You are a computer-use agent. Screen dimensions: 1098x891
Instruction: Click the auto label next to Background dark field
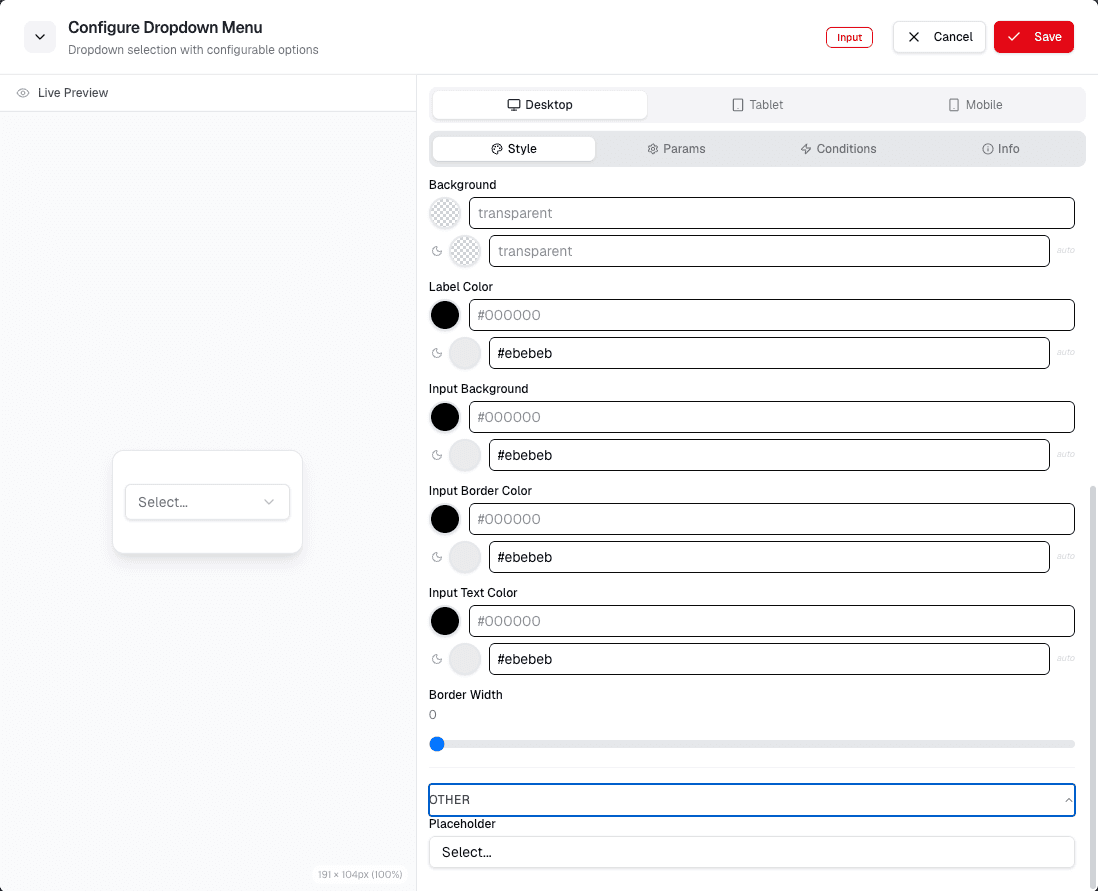(x=1066, y=250)
